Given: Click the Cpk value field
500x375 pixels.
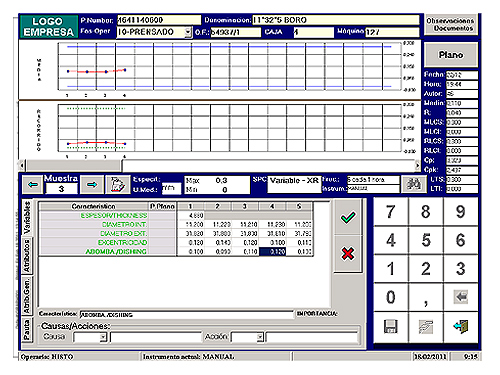Looking at the screenshot, I should pyautogui.click(x=462, y=170).
